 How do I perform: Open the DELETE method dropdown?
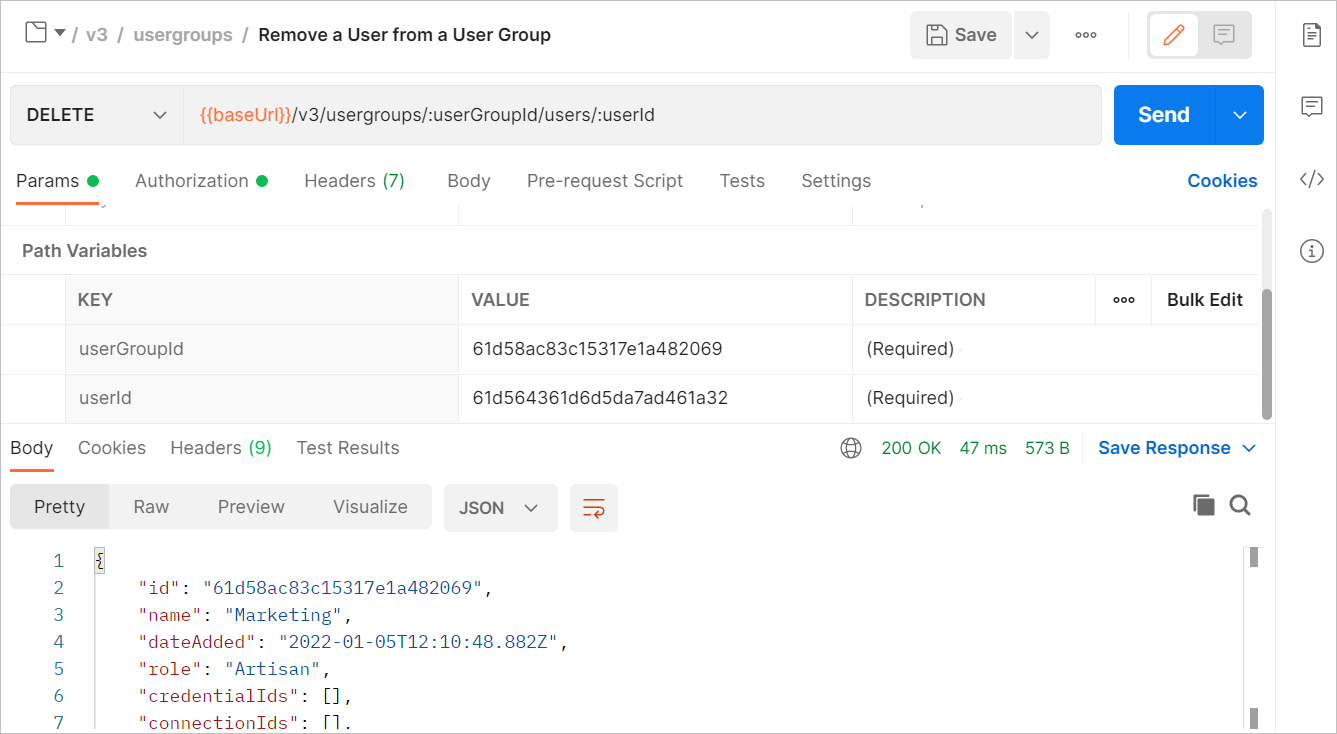(x=95, y=114)
